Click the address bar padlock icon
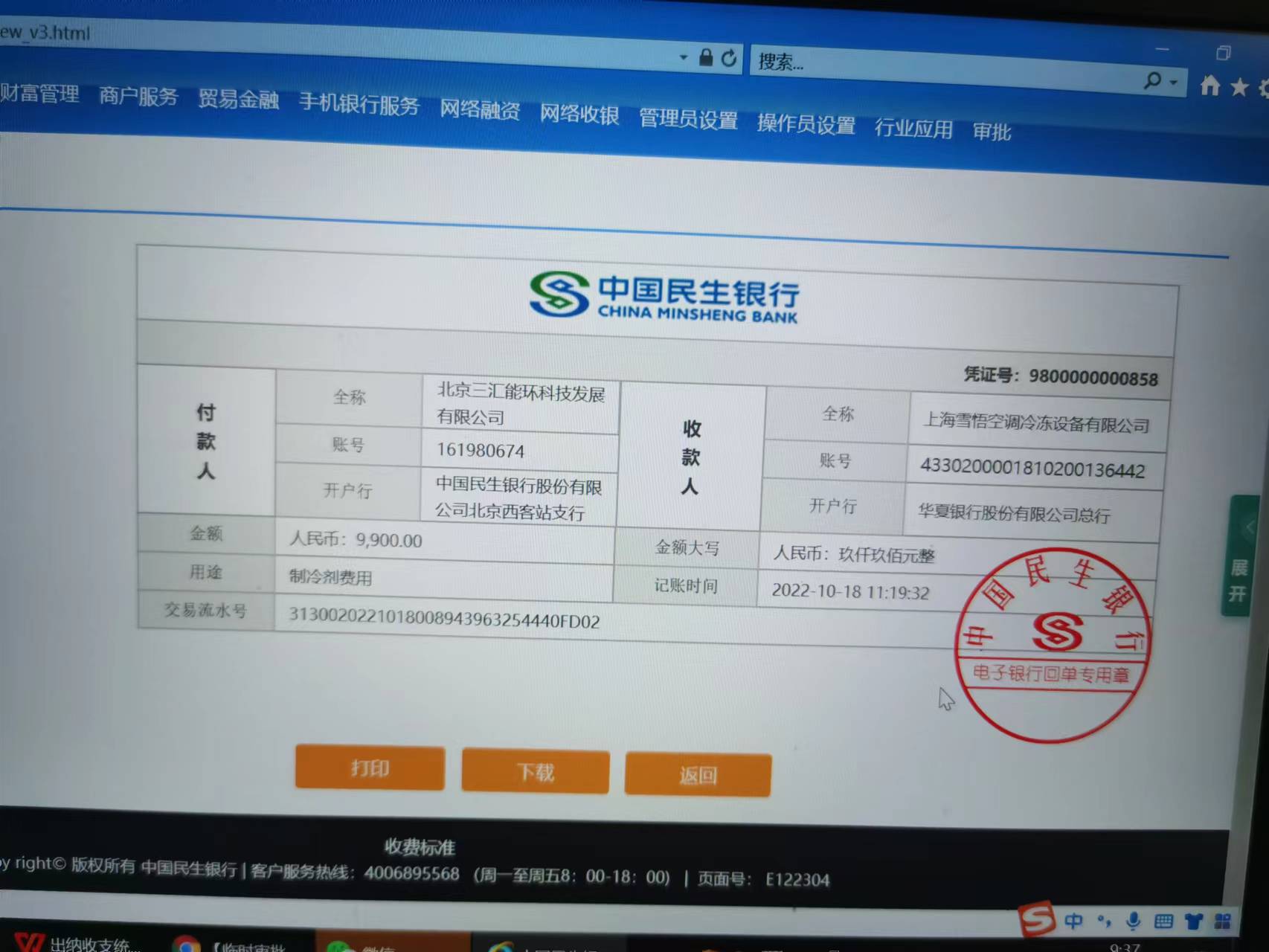 (706, 57)
